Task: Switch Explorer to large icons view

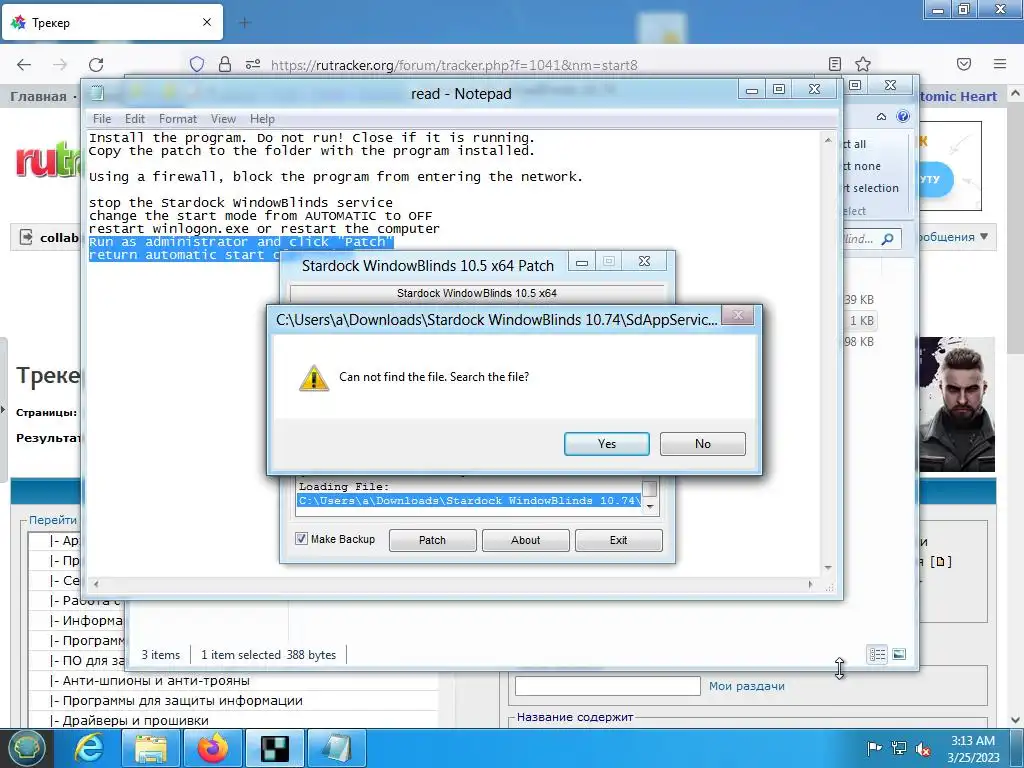Action: coord(899,654)
